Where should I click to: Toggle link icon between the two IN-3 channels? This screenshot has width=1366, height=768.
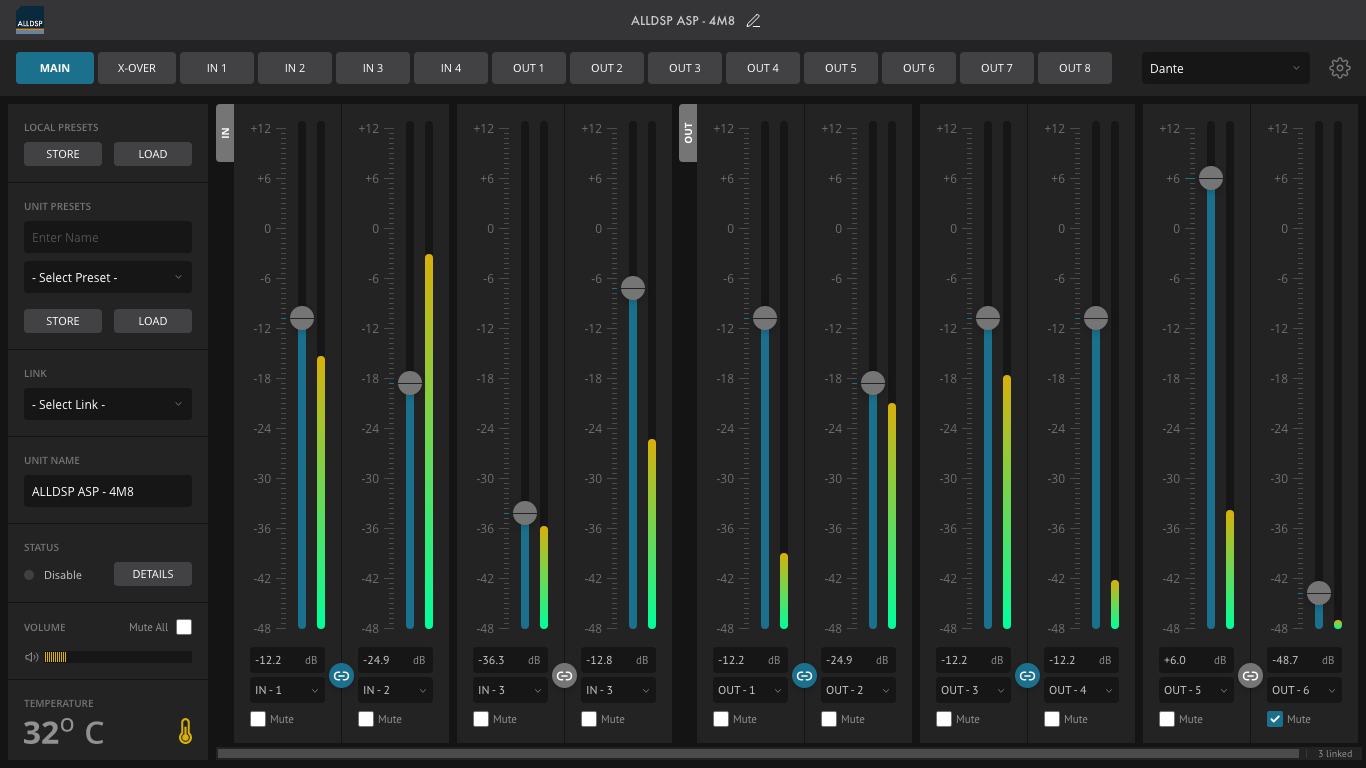click(x=564, y=676)
